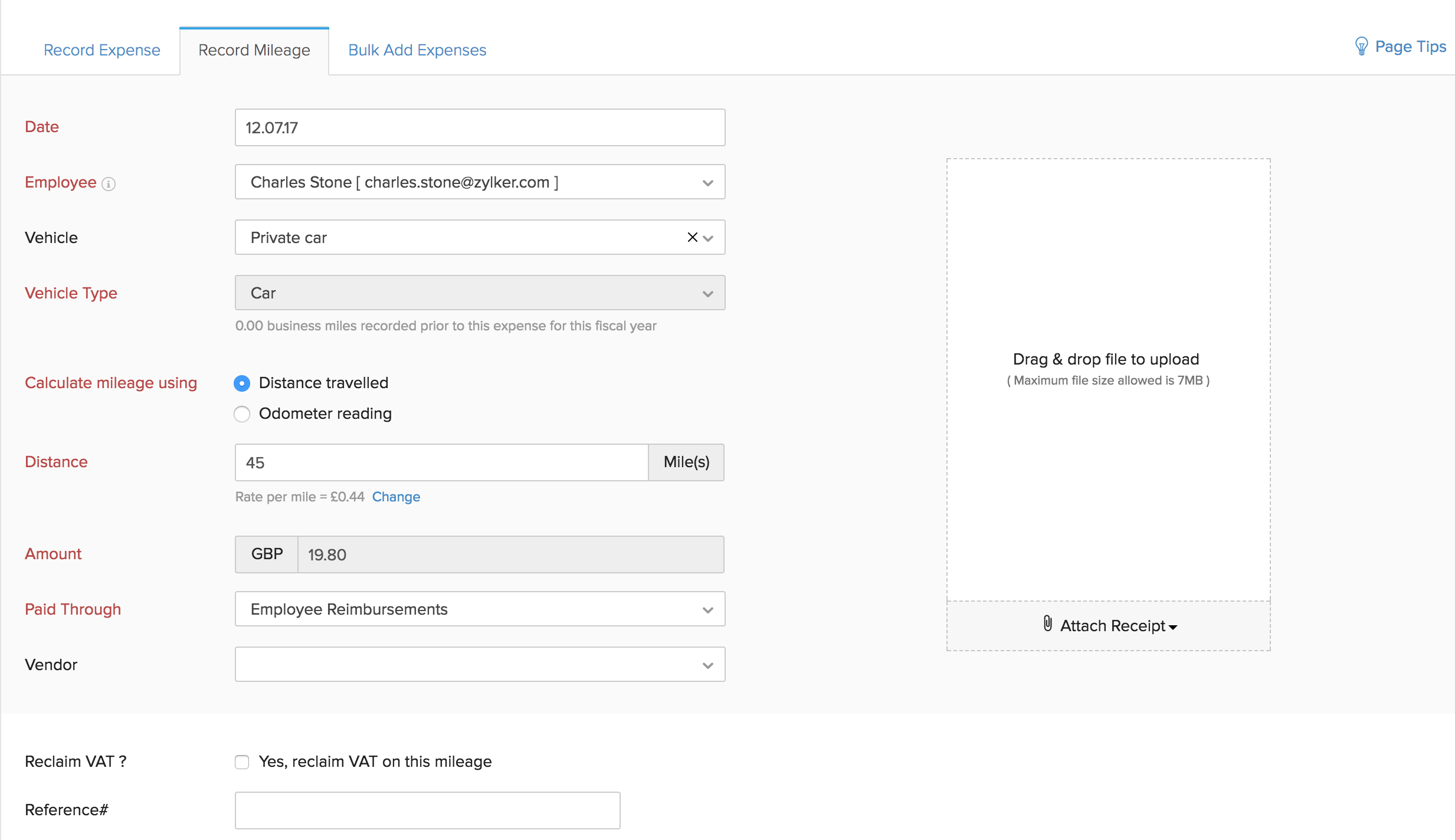1455x840 pixels.
Task: Open the Employee dropdown
Action: pos(707,183)
